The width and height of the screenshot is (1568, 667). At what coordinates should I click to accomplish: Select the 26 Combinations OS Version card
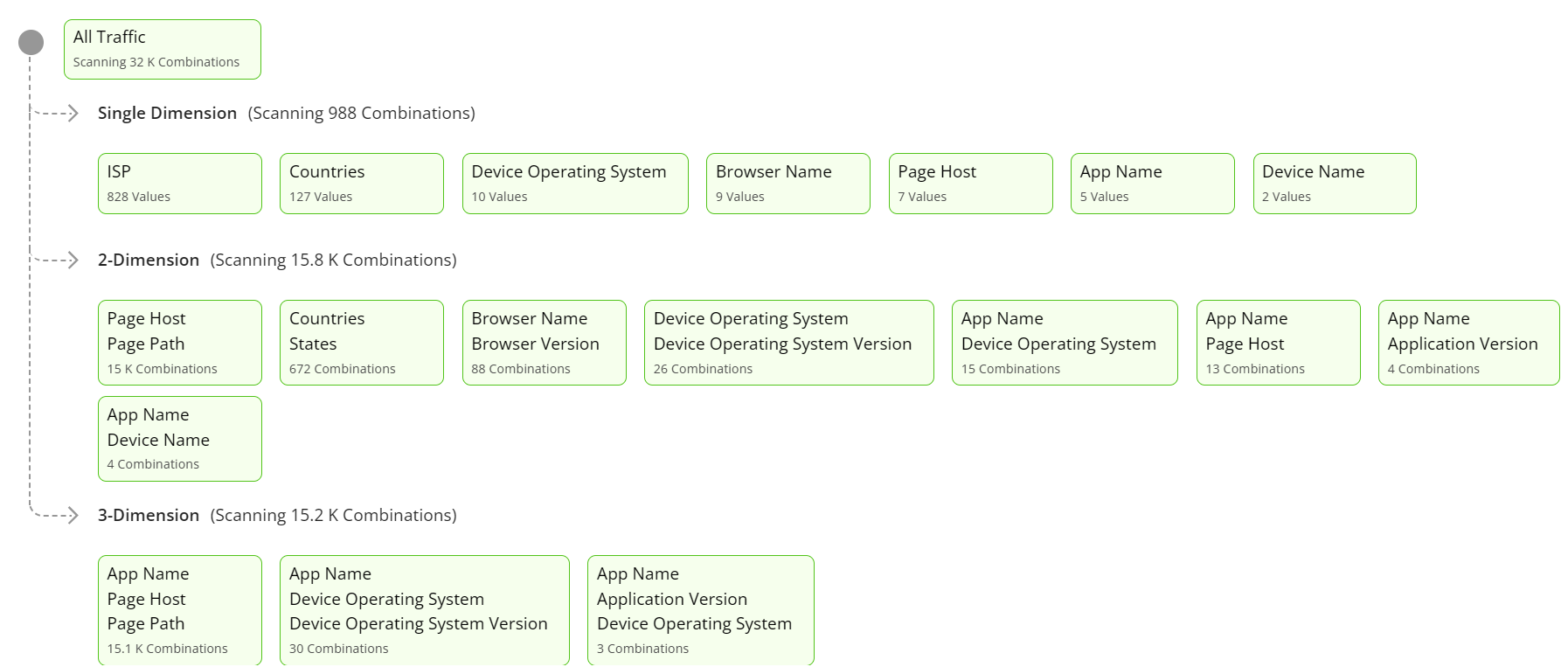[x=789, y=343]
